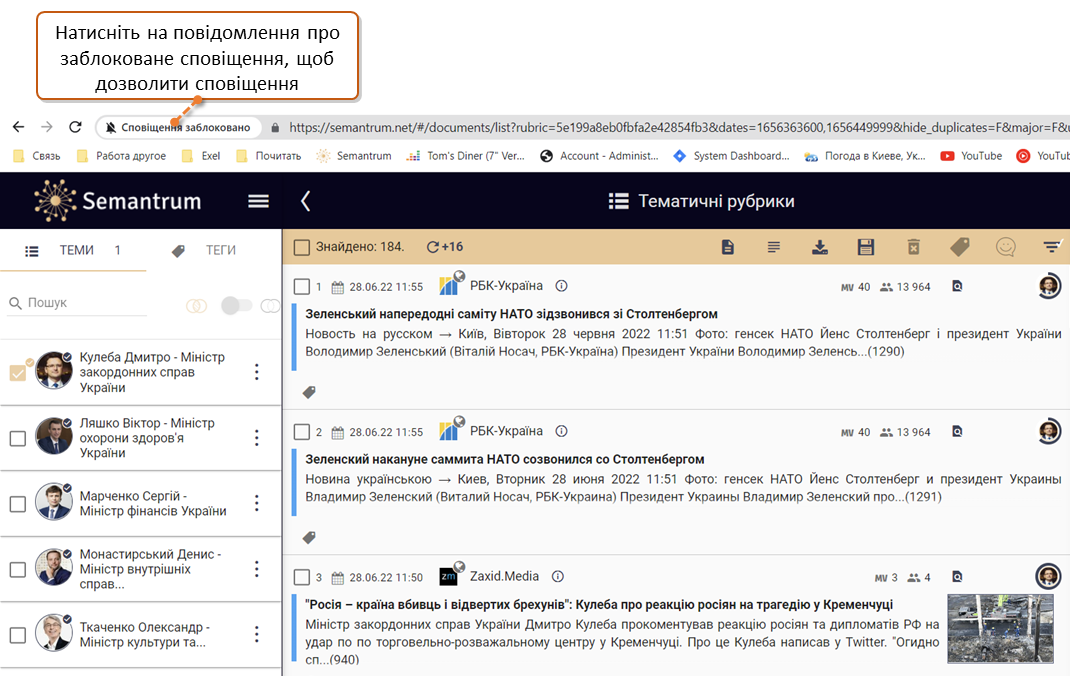Open the YouTube bookmark
The width and height of the screenshot is (1070, 676).
tap(971, 156)
